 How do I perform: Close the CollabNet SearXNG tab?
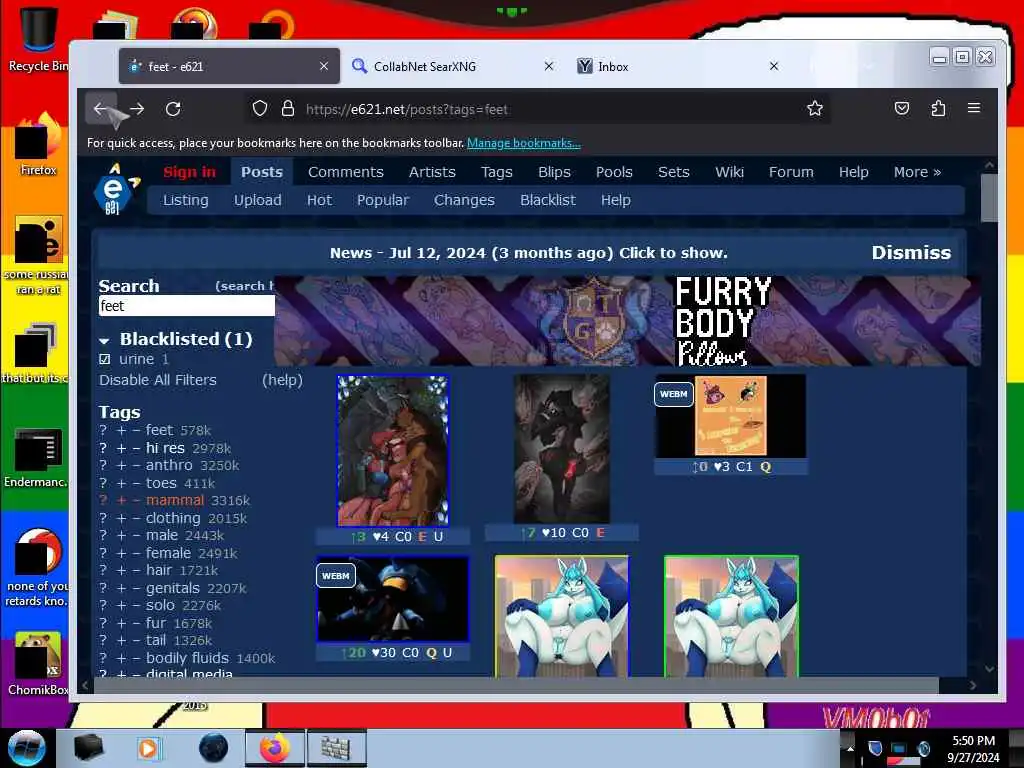[549, 66]
